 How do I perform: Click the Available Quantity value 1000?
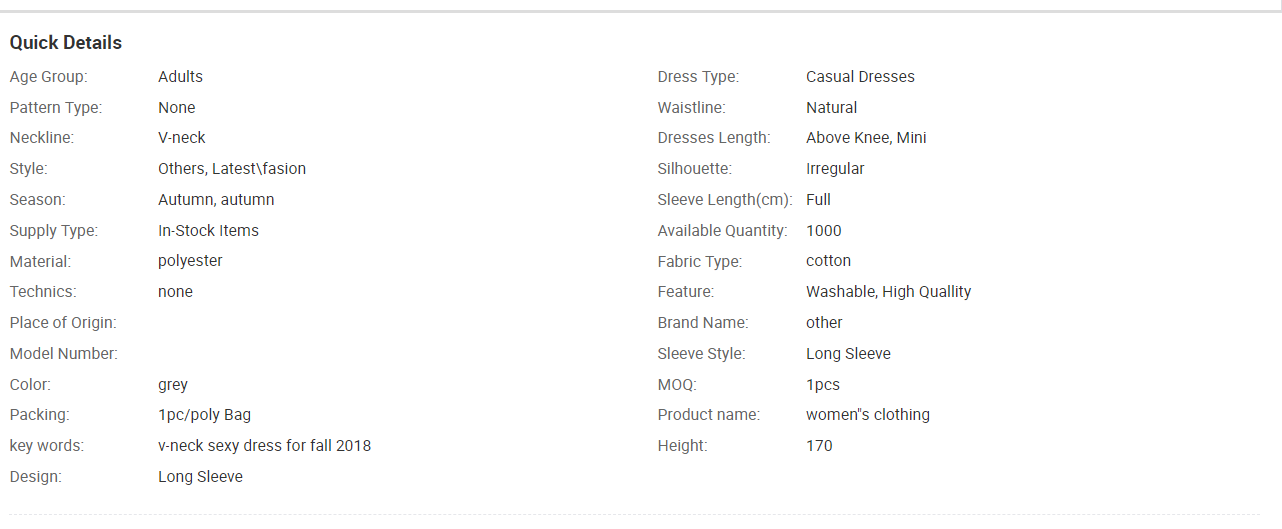(x=824, y=231)
